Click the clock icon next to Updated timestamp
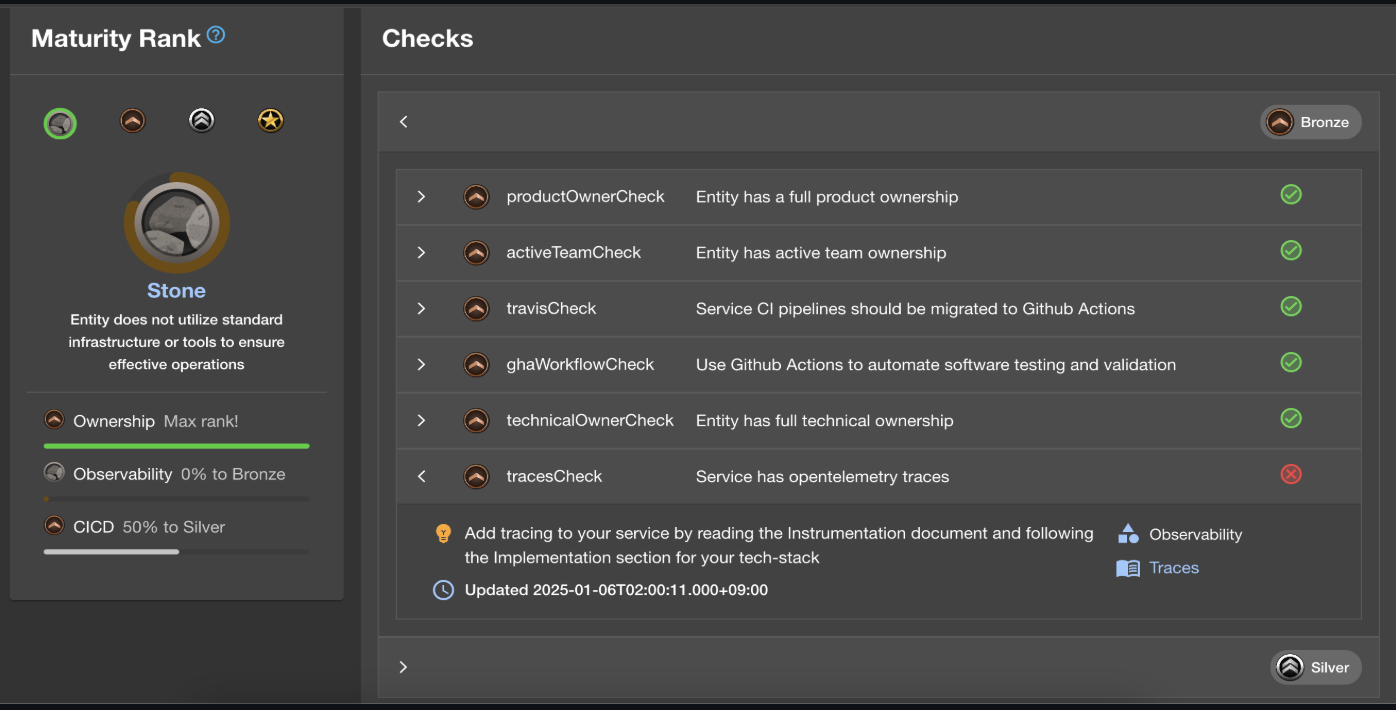The width and height of the screenshot is (1396, 710). (443, 590)
